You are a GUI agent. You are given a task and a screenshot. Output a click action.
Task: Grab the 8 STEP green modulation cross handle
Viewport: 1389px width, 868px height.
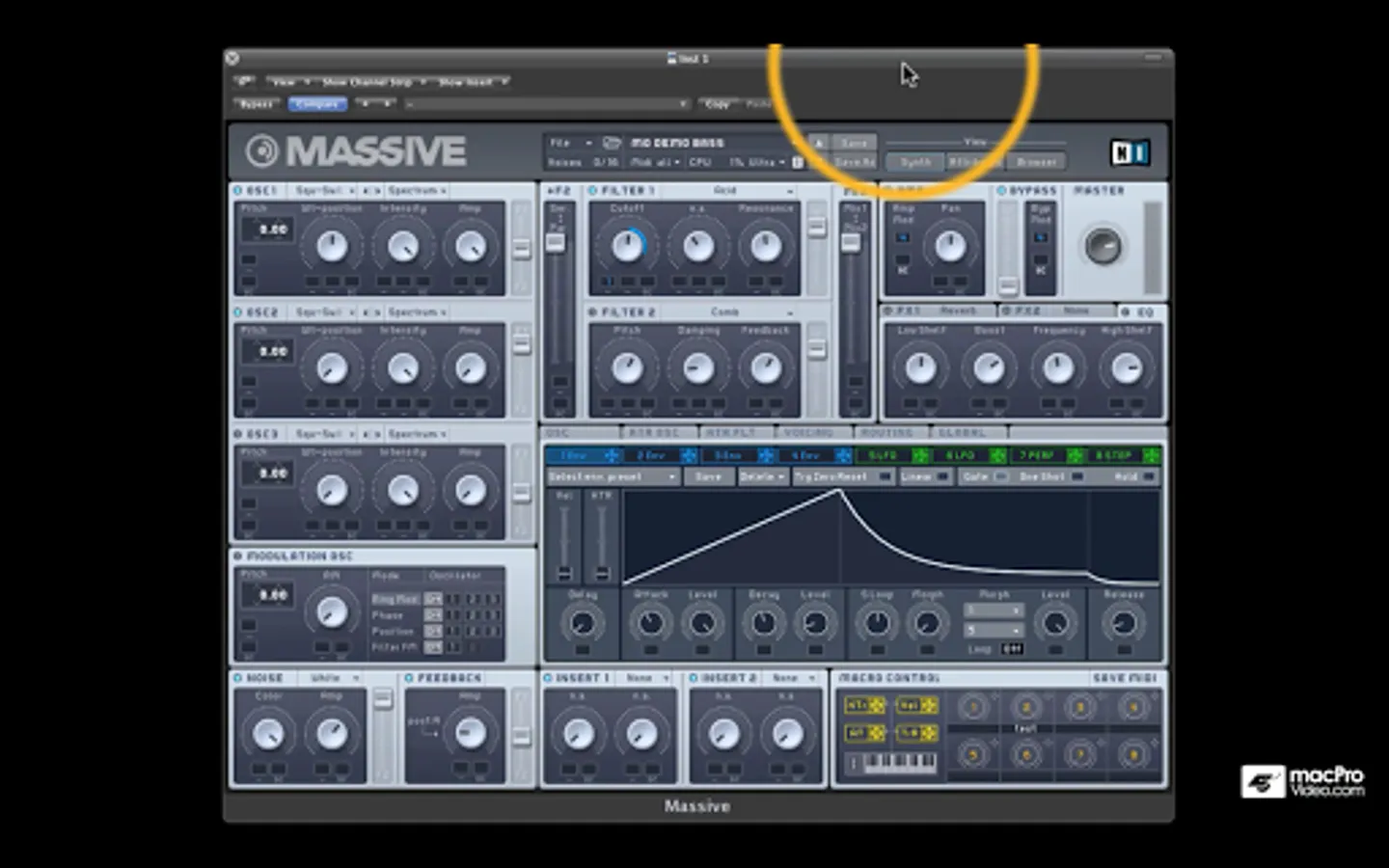[1151, 455]
